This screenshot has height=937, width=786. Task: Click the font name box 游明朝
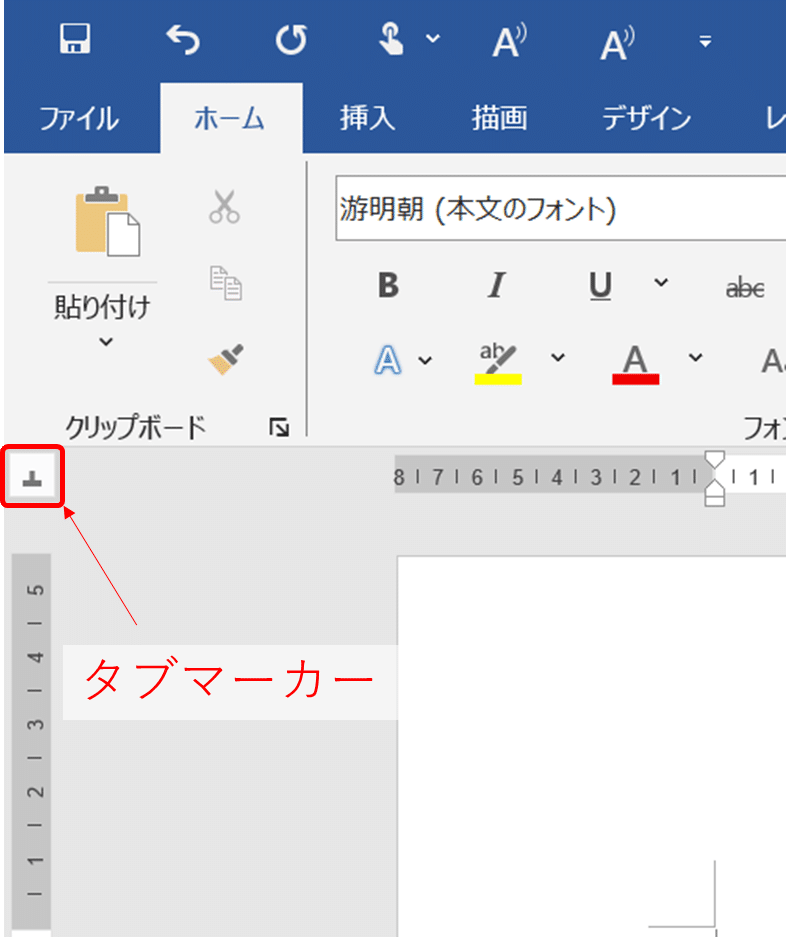pos(550,210)
